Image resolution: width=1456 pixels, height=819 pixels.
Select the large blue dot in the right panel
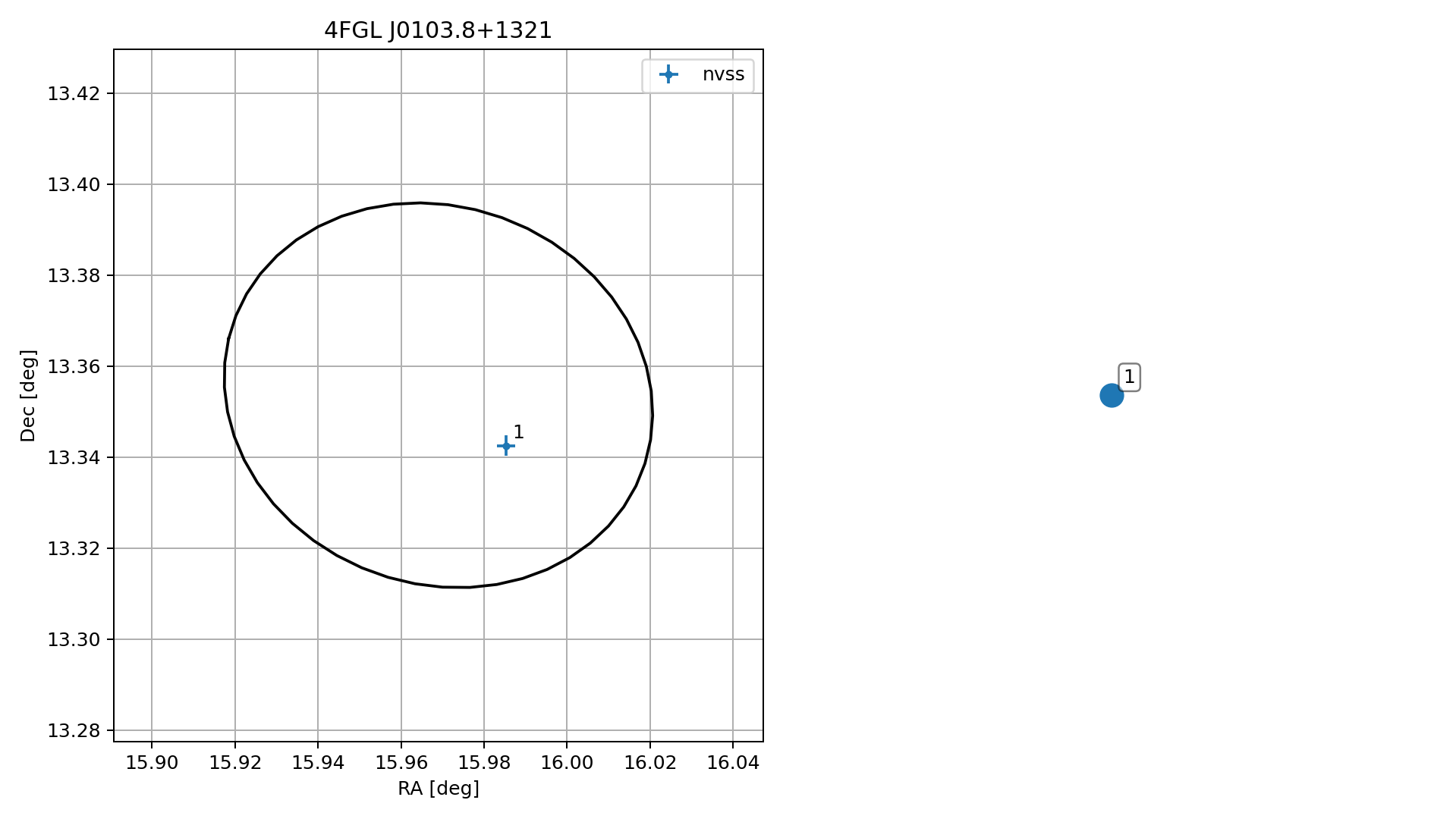coord(1112,395)
